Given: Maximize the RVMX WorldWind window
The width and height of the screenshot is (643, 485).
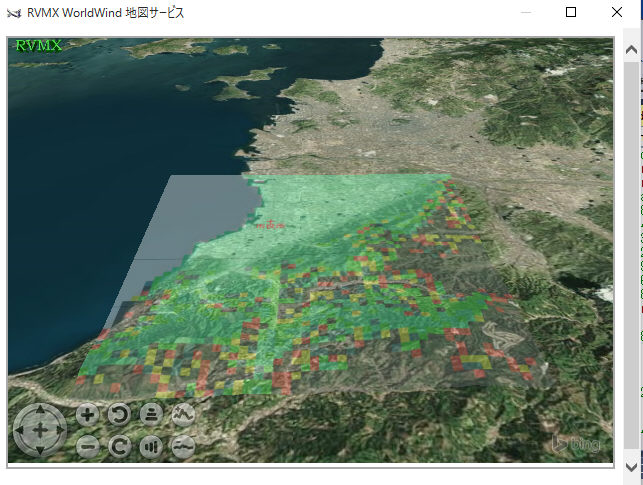Looking at the screenshot, I should (571, 13).
